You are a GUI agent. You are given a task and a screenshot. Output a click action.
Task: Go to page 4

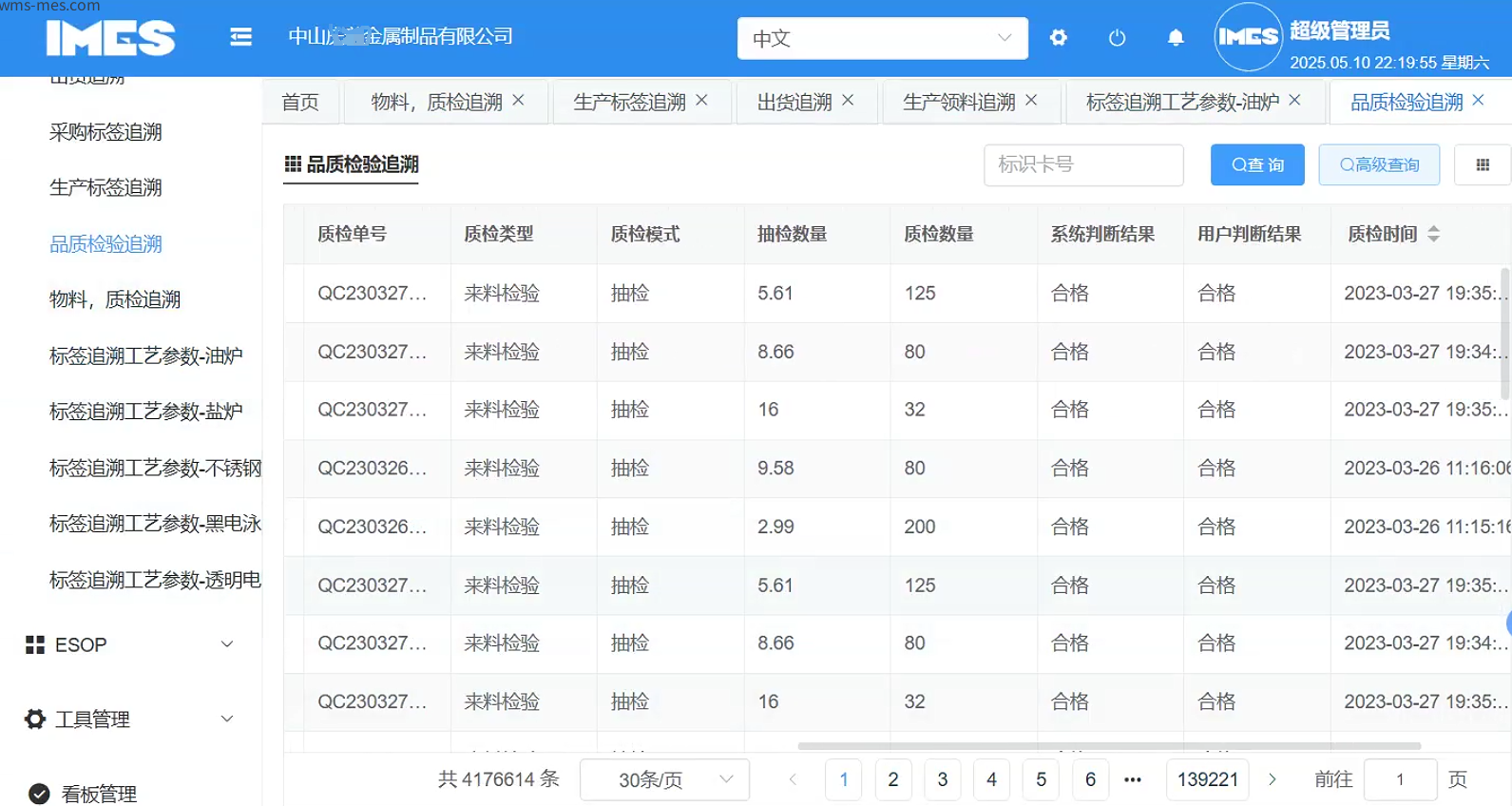click(992, 779)
